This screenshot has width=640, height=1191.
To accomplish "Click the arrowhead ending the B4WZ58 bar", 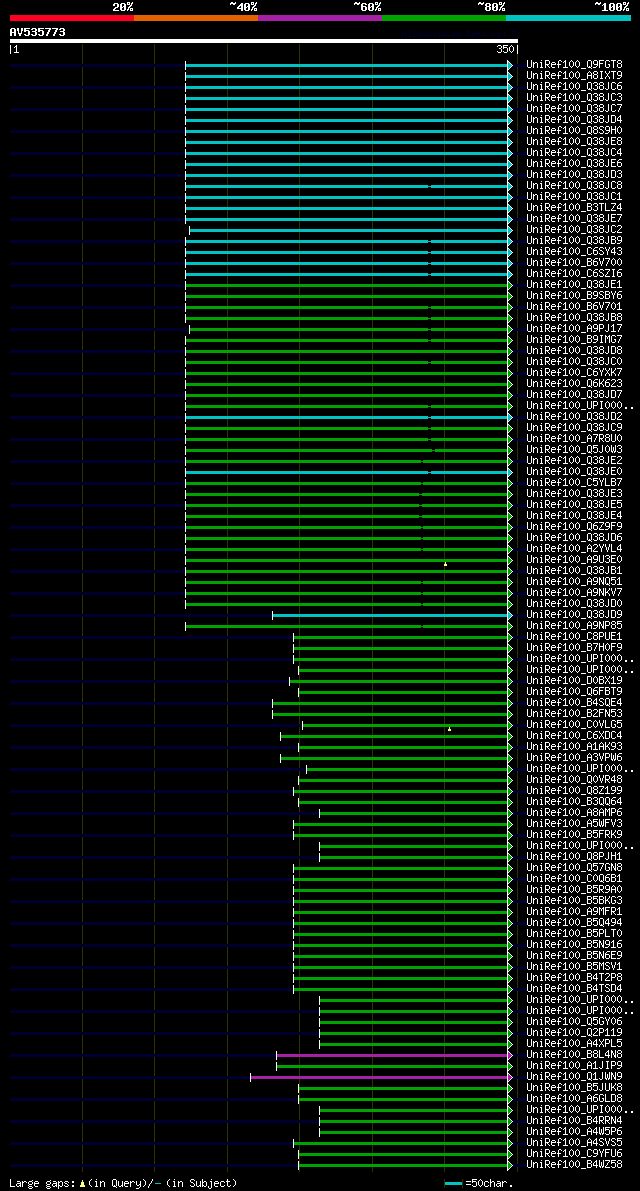I will click(x=510, y=1165).
